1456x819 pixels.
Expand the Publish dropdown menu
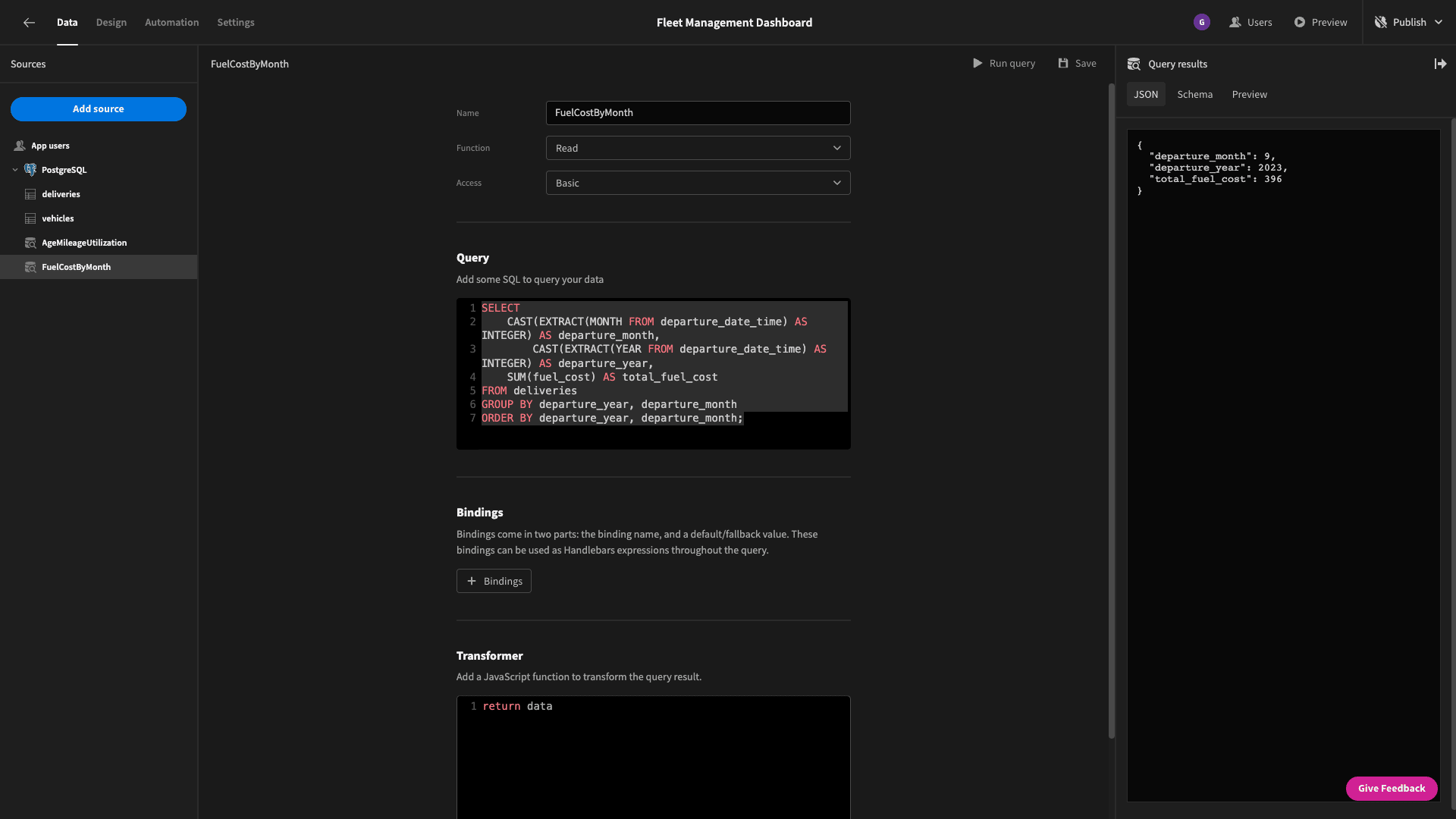click(x=1438, y=23)
